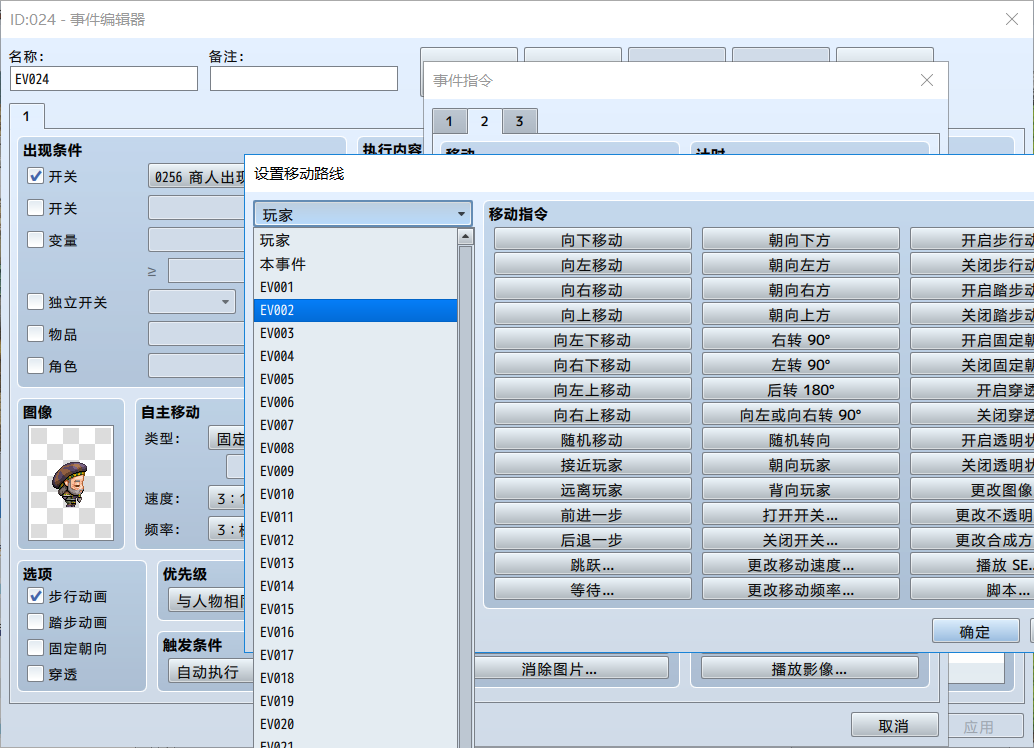Screen dimensions: 1034x748
Task: Click the 名称 field containing EV024
Action: click(104, 79)
